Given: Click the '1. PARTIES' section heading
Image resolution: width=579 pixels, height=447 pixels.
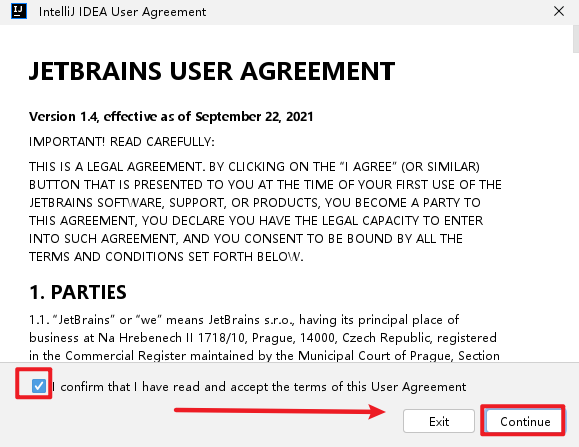Looking at the screenshot, I should point(78,292).
